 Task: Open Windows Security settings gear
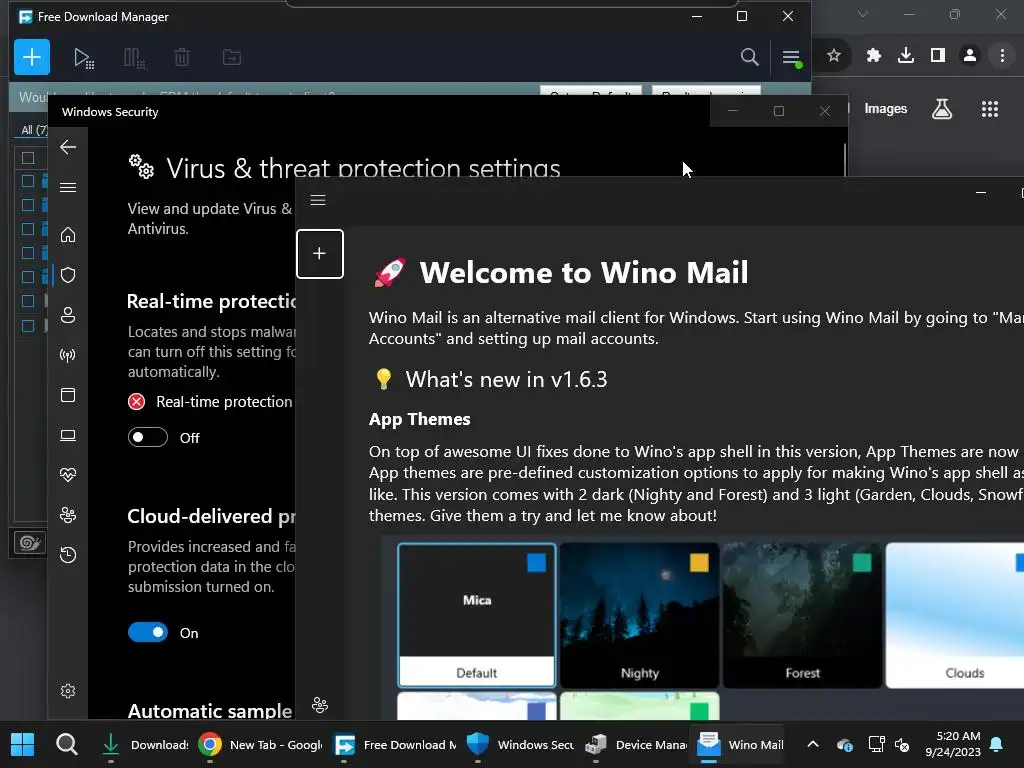click(x=68, y=691)
